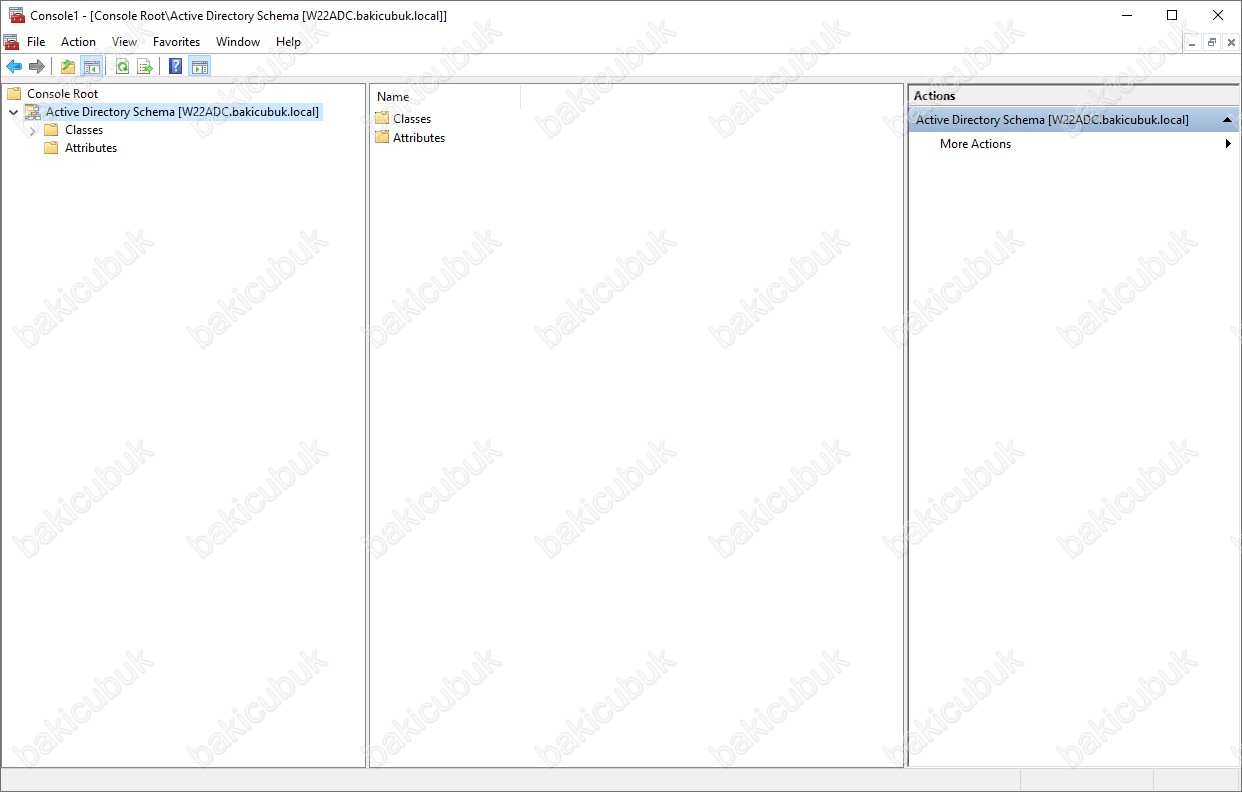Expand the Classes node in the tree
The image size is (1242, 792).
[x=33, y=130]
